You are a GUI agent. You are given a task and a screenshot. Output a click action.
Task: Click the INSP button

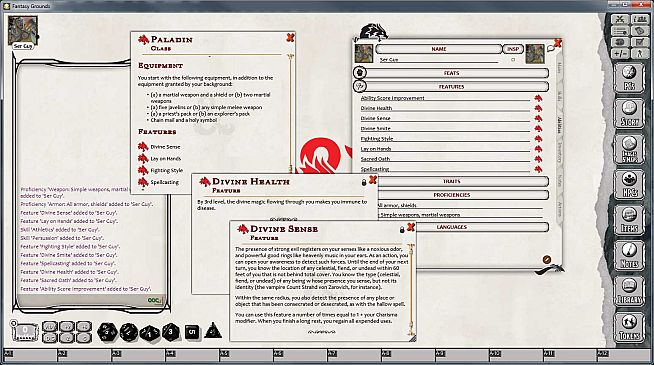click(x=513, y=49)
